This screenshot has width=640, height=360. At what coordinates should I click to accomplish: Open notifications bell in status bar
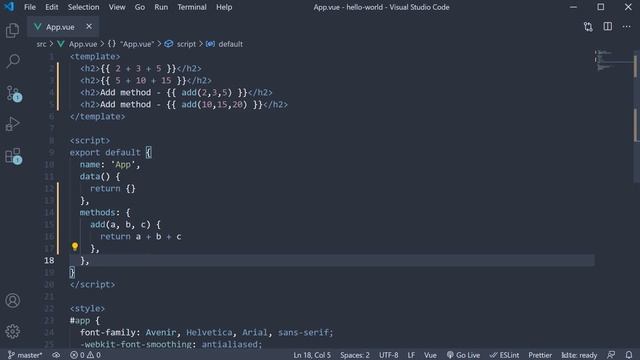pyautogui.click(x=629, y=355)
